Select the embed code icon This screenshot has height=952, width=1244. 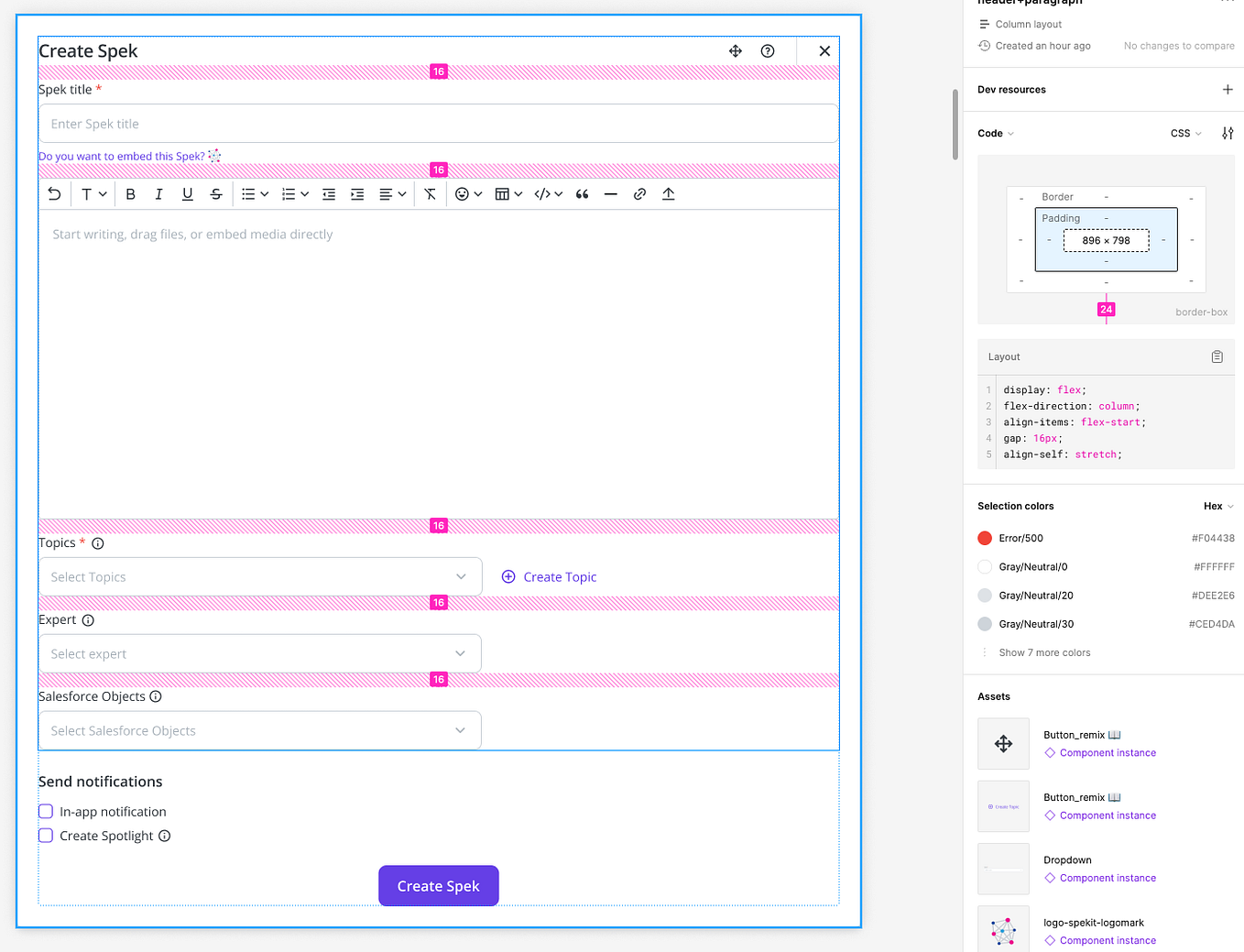pyautogui.click(x=544, y=193)
